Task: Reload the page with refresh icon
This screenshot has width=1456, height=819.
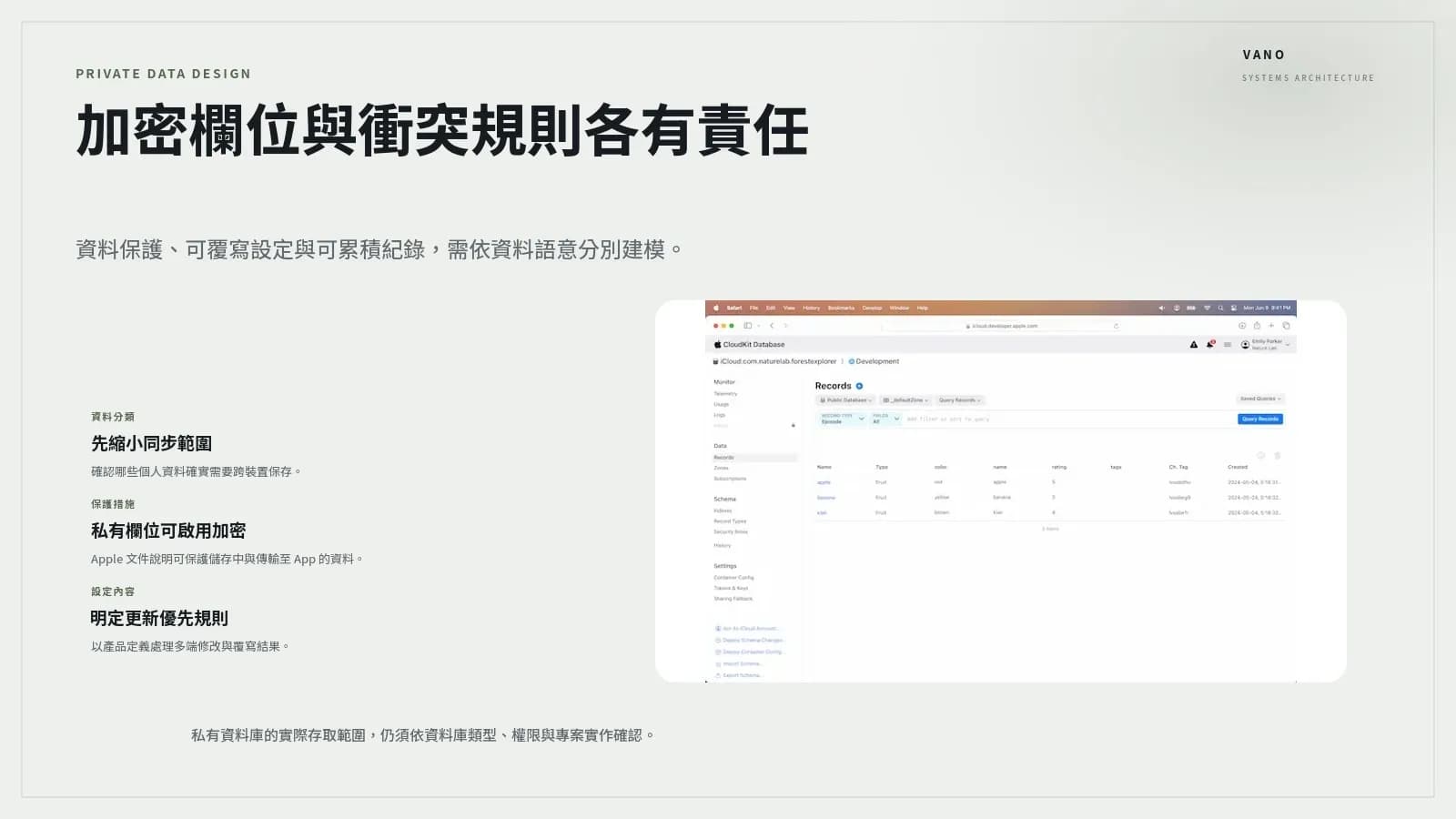Action: tap(1116, 325)
